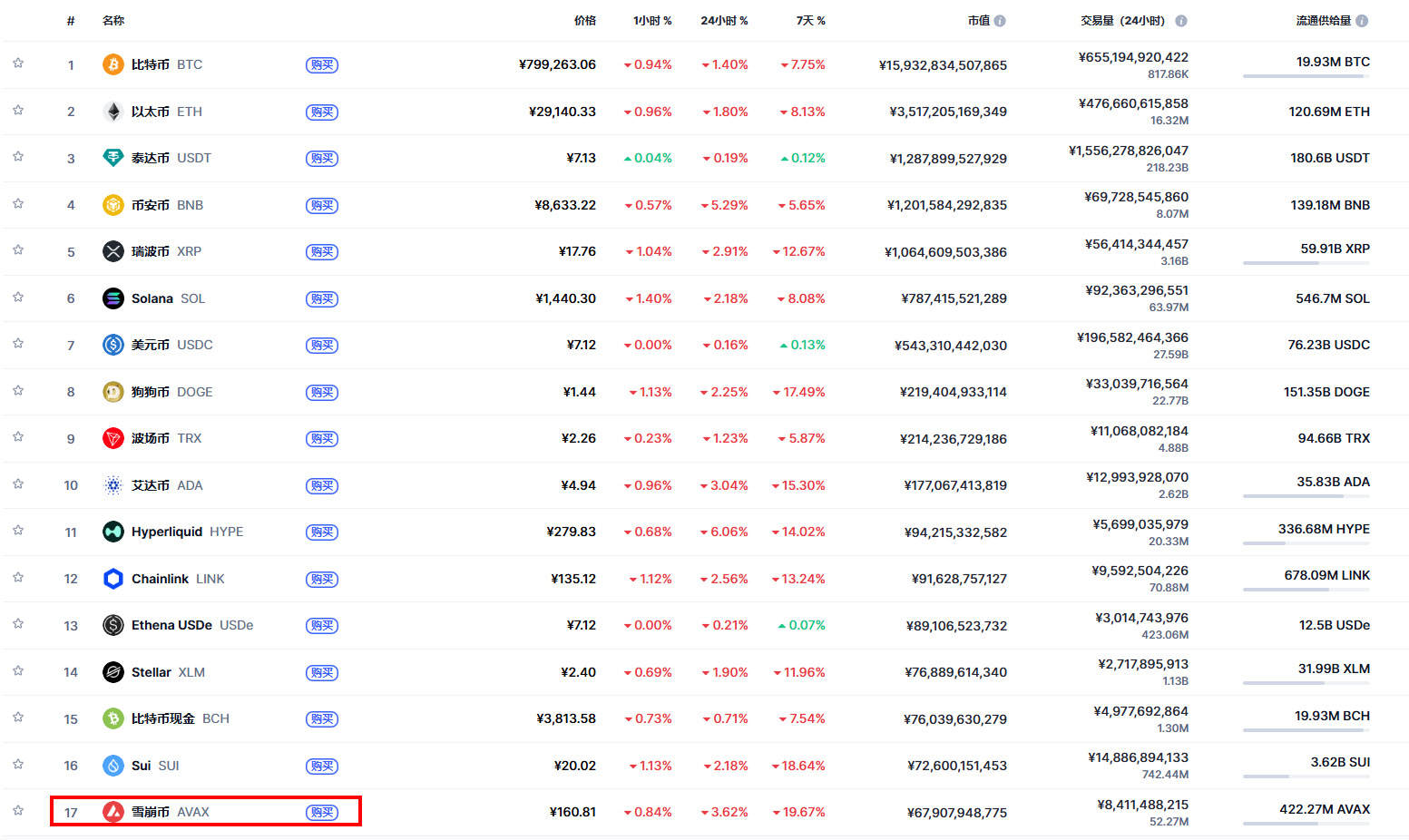Click the Chainlink LINK hexagon logo
This screenshot has width=1409, height=840.
point(113,579)
